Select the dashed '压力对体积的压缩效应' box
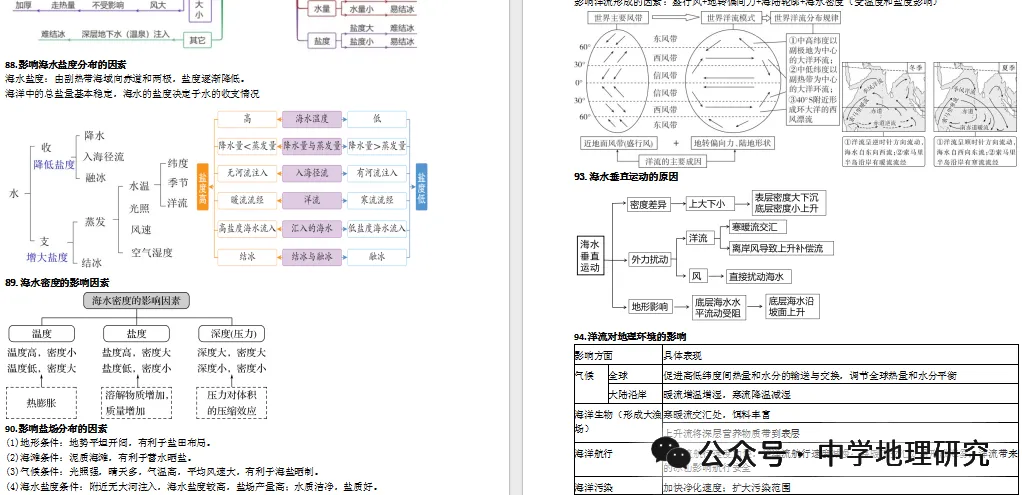 [x=231, y=403]
